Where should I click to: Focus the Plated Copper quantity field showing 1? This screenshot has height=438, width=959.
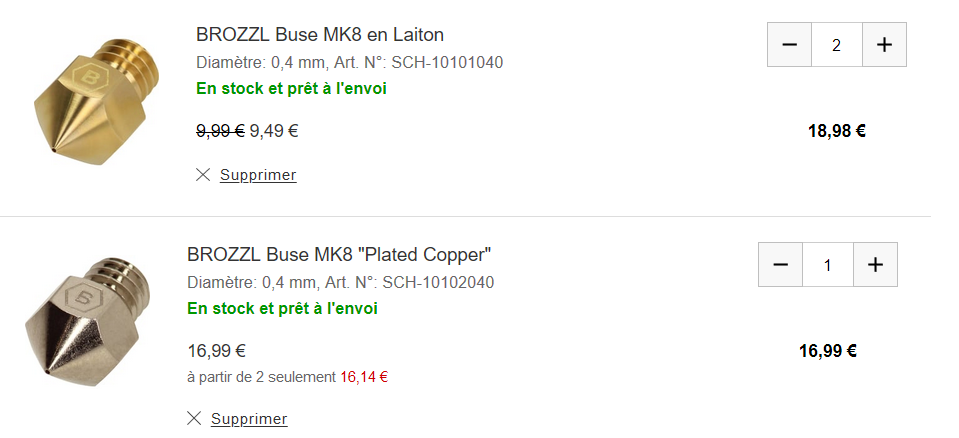(x=827, y=265)
